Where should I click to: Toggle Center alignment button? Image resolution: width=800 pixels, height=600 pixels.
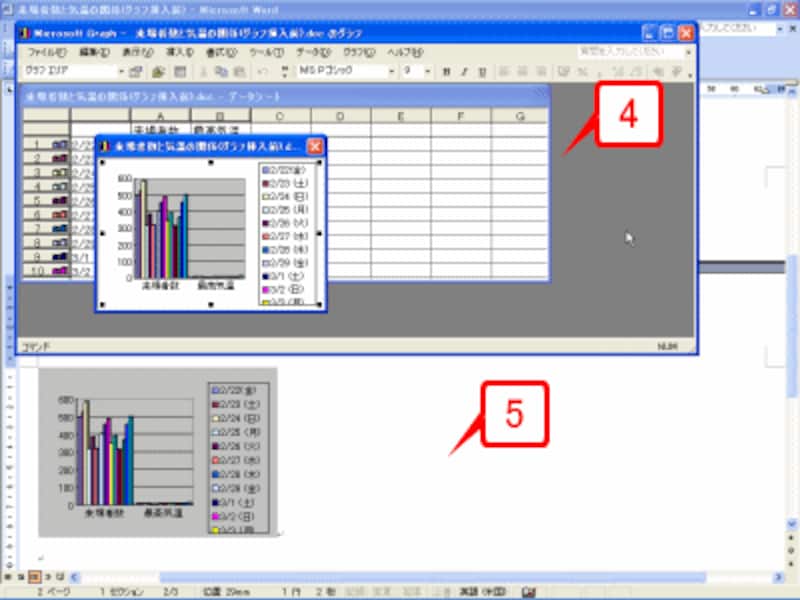point(522,72)
